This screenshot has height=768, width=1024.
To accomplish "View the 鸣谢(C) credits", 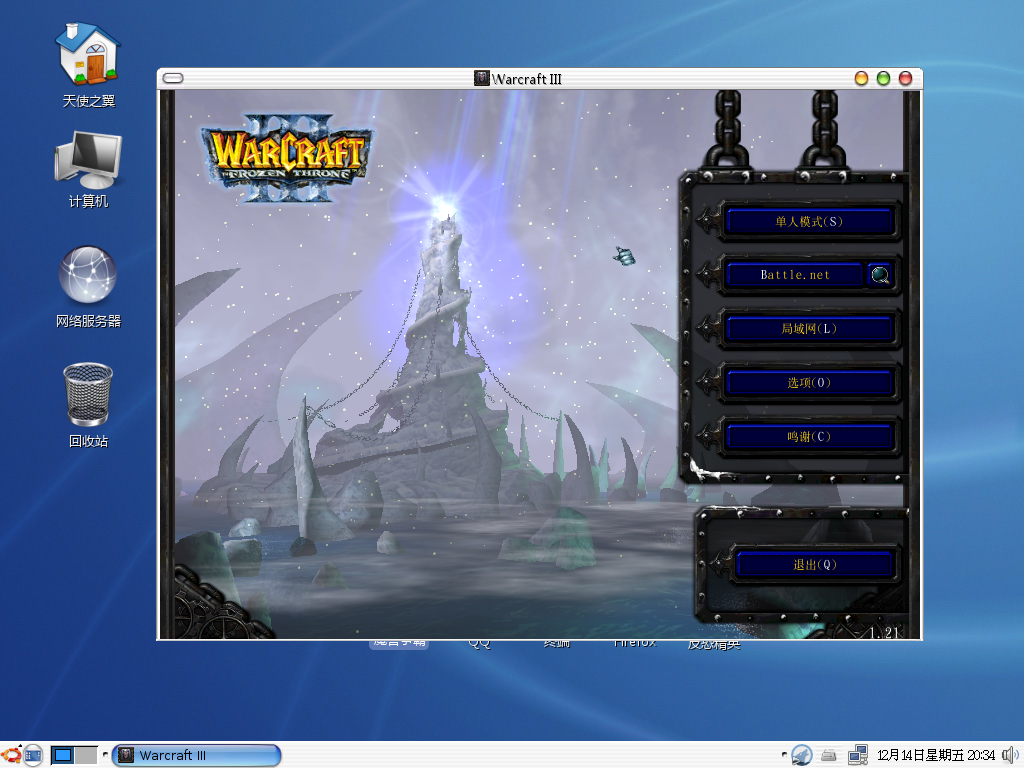I will tap(808, 436).
